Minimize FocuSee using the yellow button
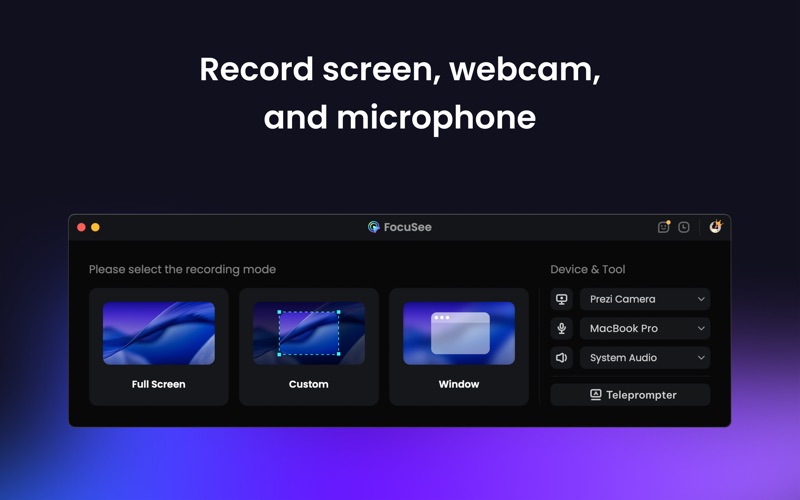The width and height of the screenshot is (800, 500). (x=96, y=227)
